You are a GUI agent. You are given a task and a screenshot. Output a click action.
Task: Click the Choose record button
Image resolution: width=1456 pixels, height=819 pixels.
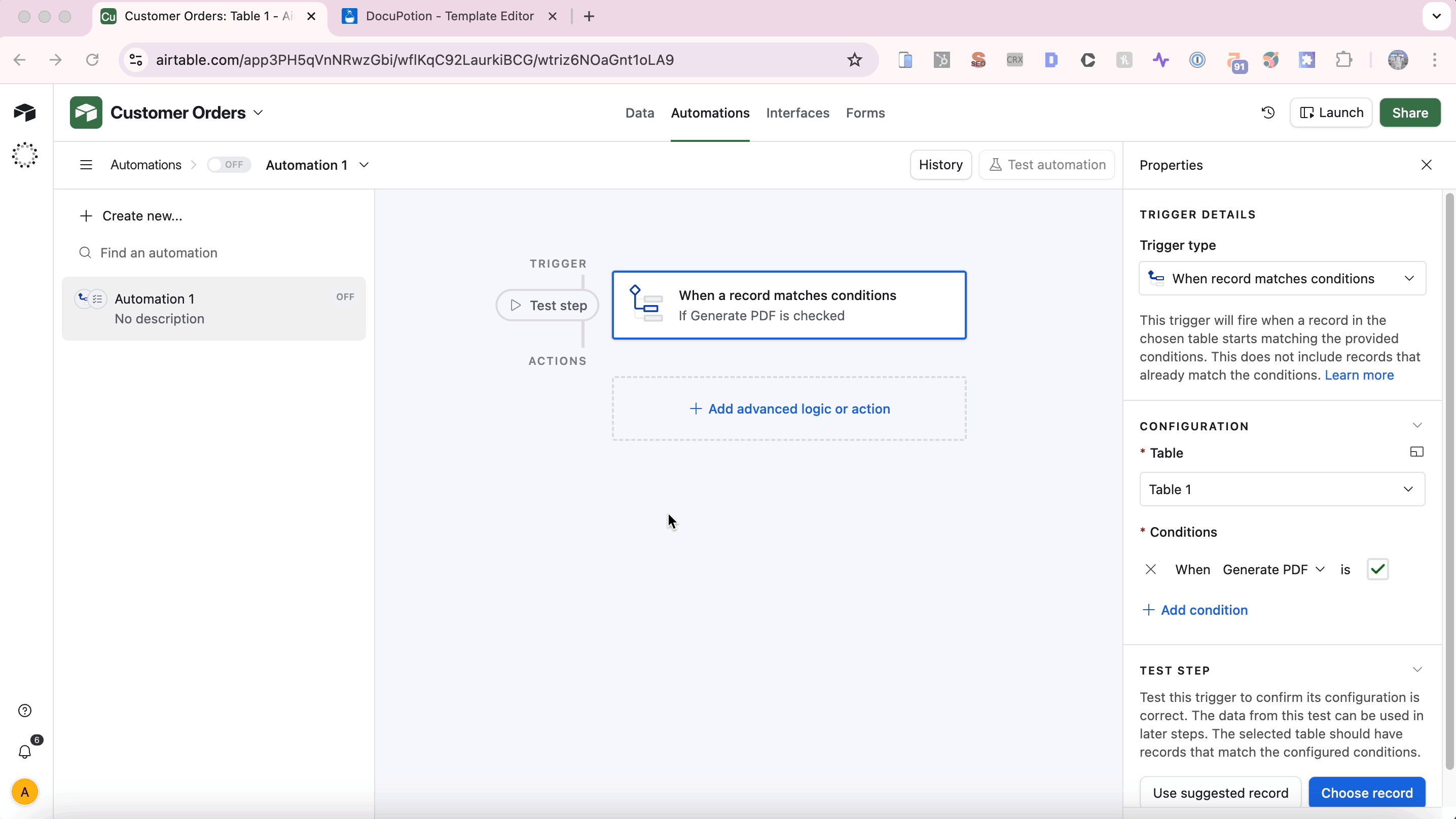[x=1367, y=793]
